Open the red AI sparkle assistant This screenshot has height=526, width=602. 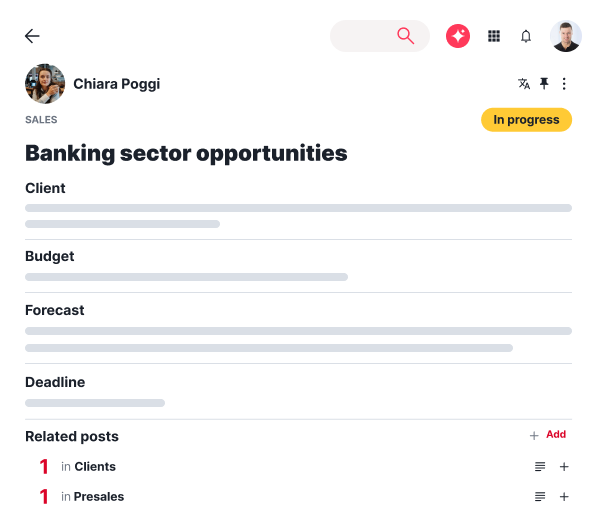pos(458,36)
